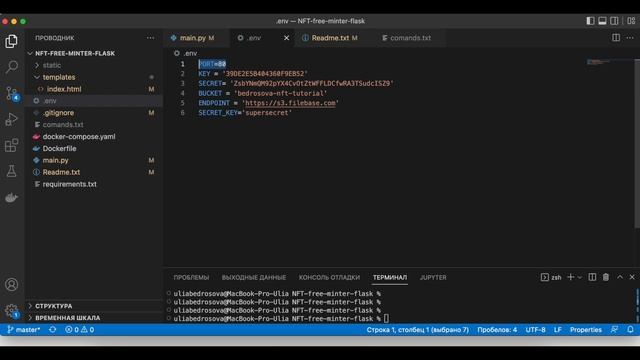Open Dockerfile in the file tree
Screen dimensions: 640x360
[x=94, y=149]
